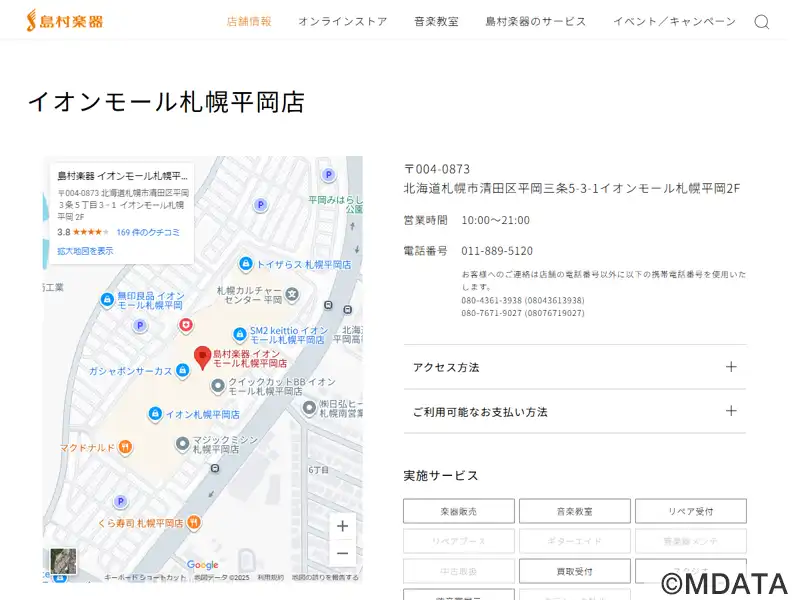800x600 pixels.
Task: Click postal code 〒004-0873 text
Action: (437, 169)
